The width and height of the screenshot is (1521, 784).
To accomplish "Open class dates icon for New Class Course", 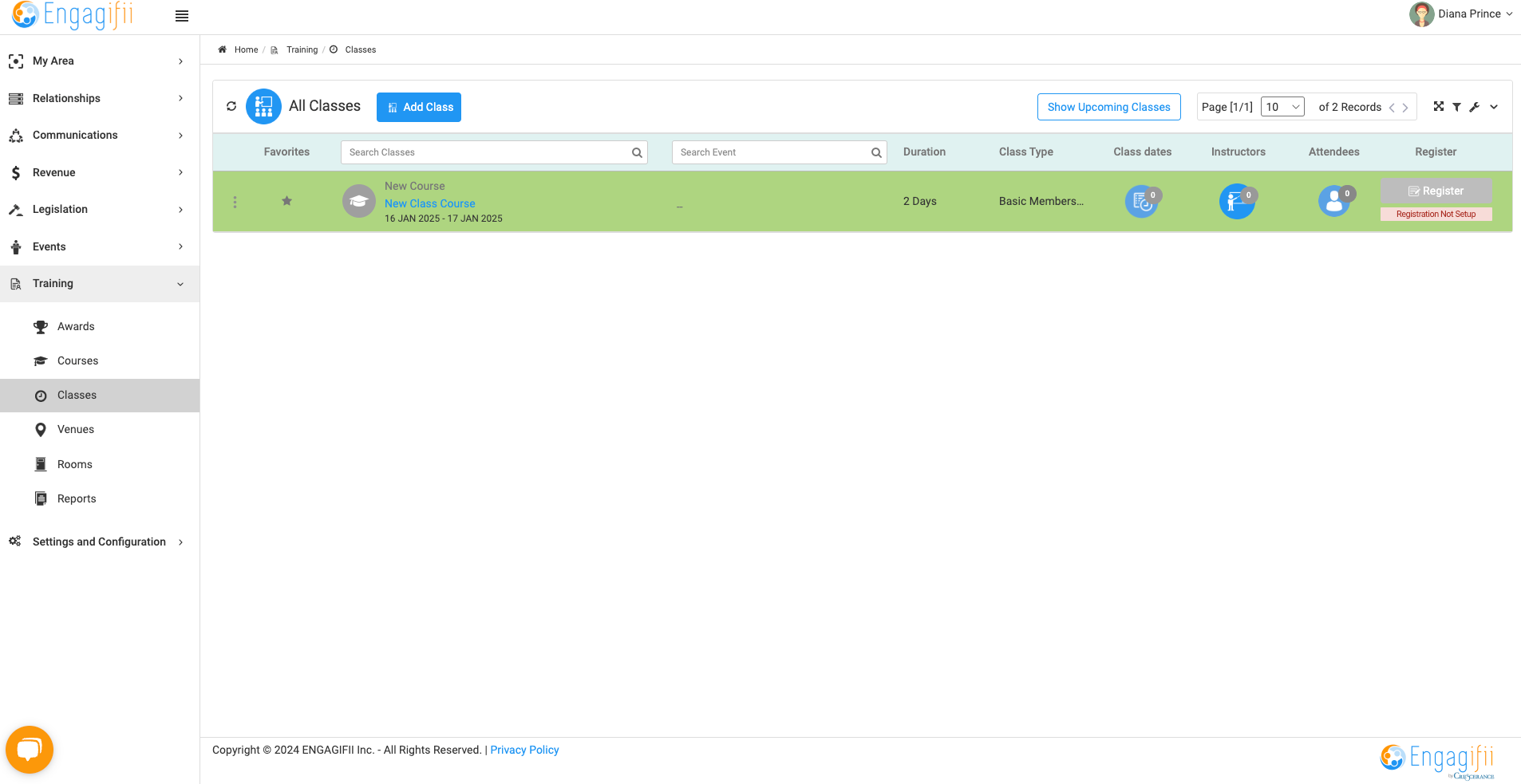I will (x=1143, y=202).
